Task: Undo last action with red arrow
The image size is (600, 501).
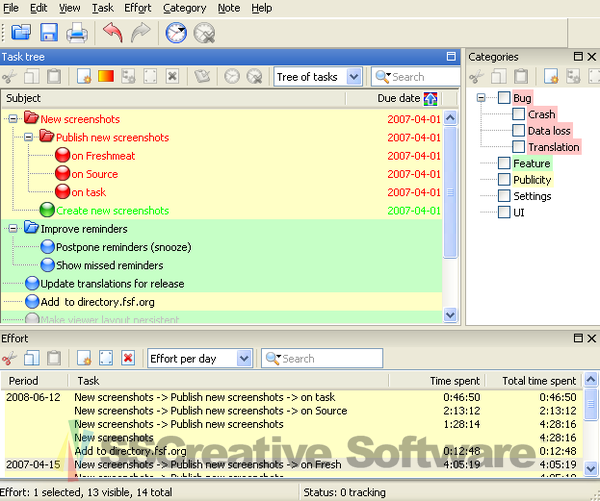Action: click(113, 33)
